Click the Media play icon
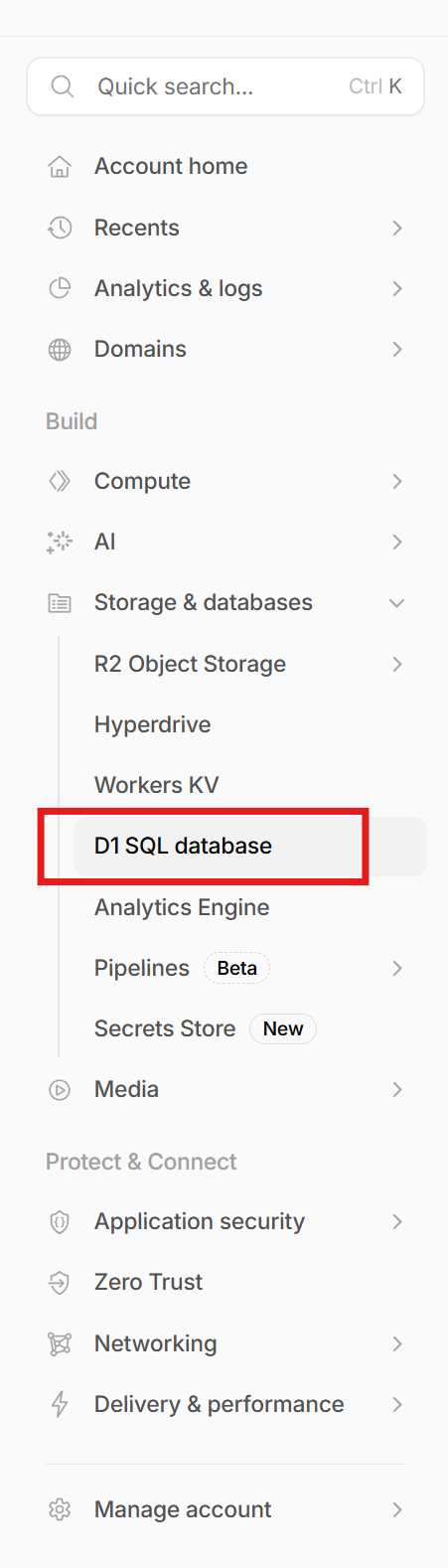 60,1090
